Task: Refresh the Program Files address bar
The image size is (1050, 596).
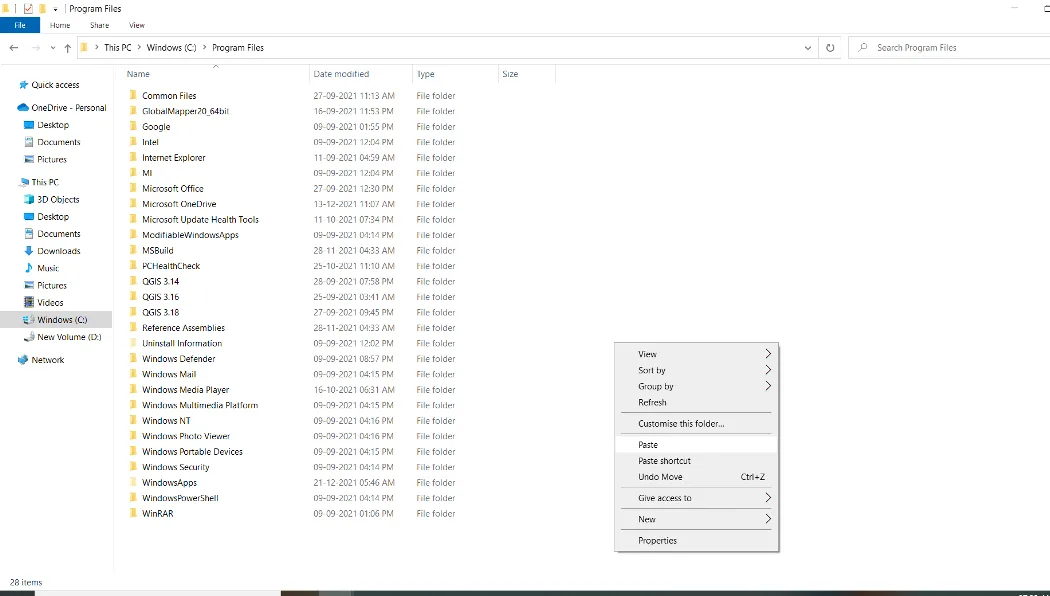Action: tap(830, 48)
